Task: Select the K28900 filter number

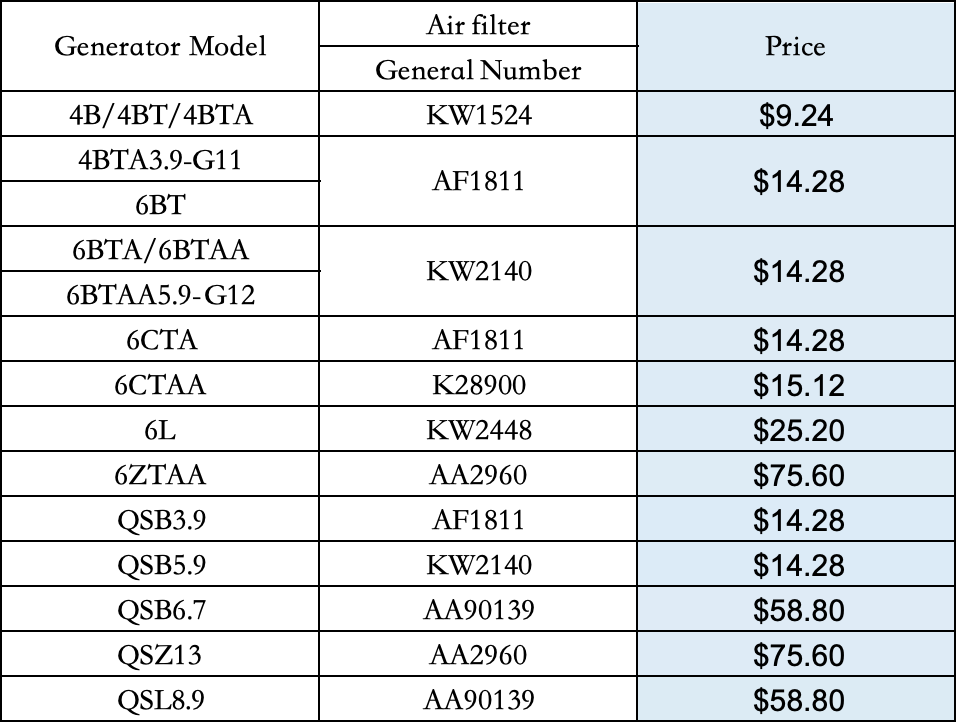Action: [478, 385]
